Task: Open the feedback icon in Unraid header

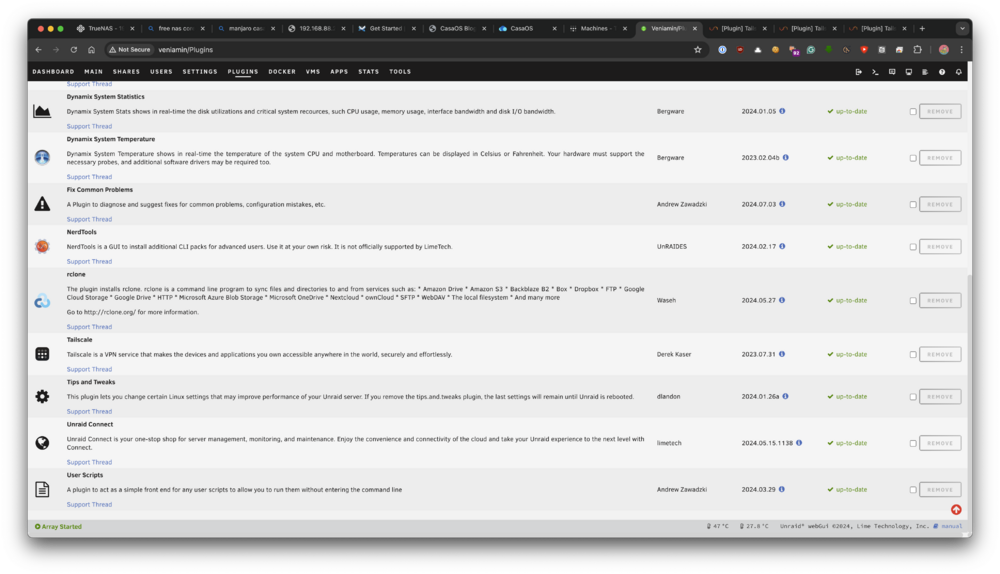Action: 892,72
